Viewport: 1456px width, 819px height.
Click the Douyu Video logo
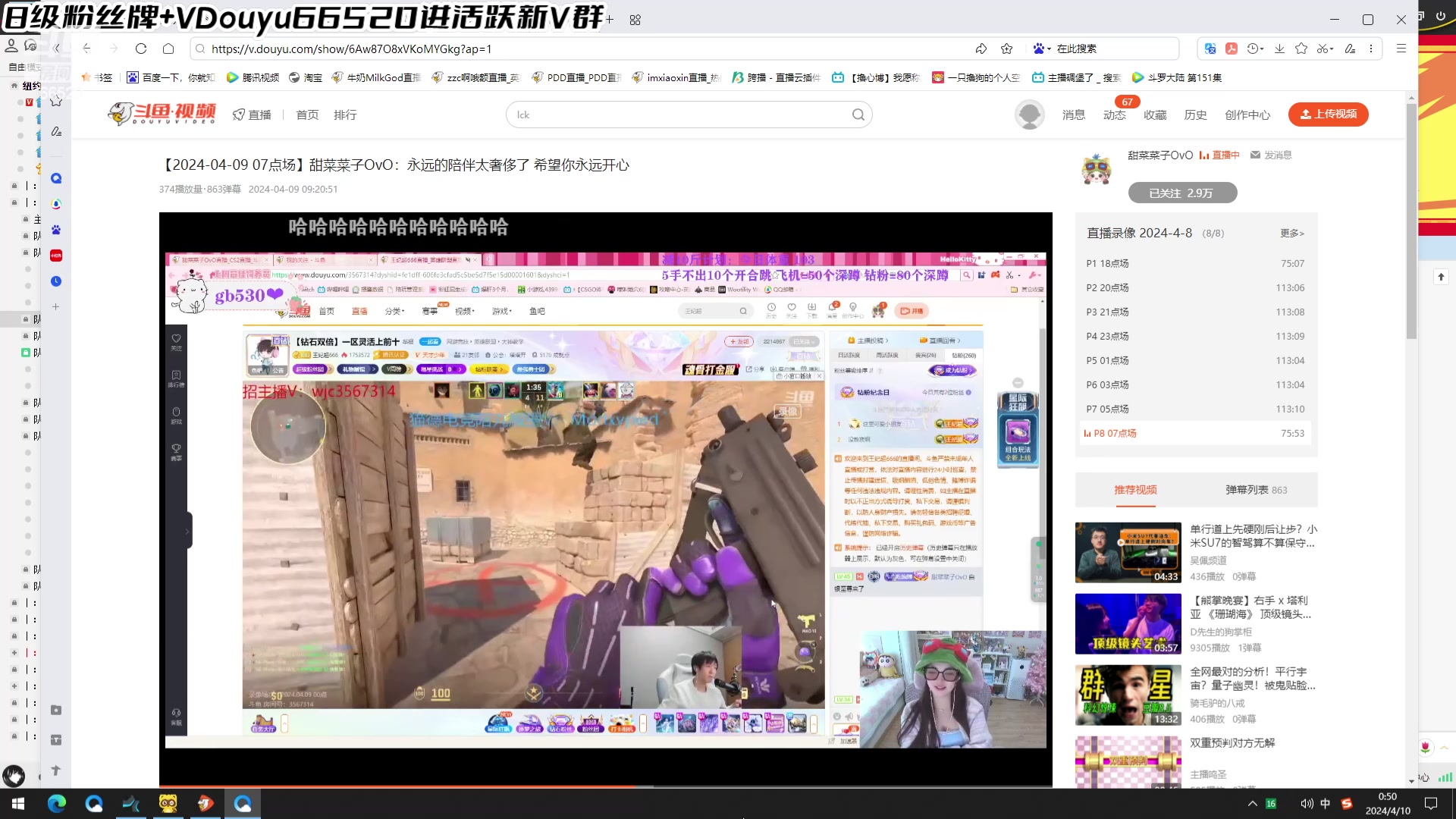coord(162,114)
